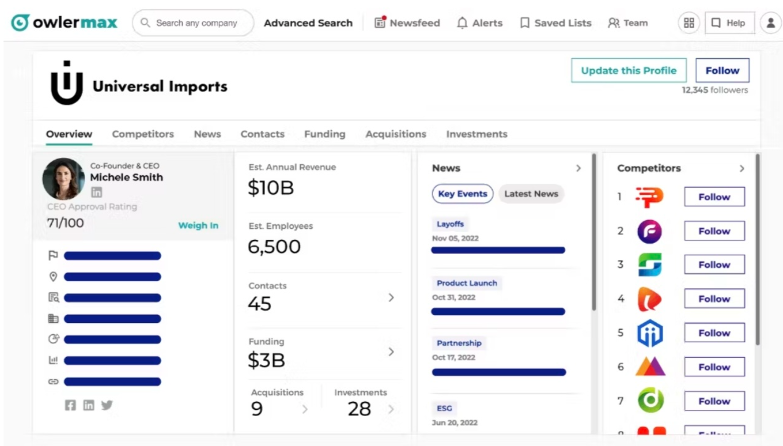The width and height of the screenshot is (783, 446).
Task: Click the building icon in company details
Action: click(x=53, y=319)
